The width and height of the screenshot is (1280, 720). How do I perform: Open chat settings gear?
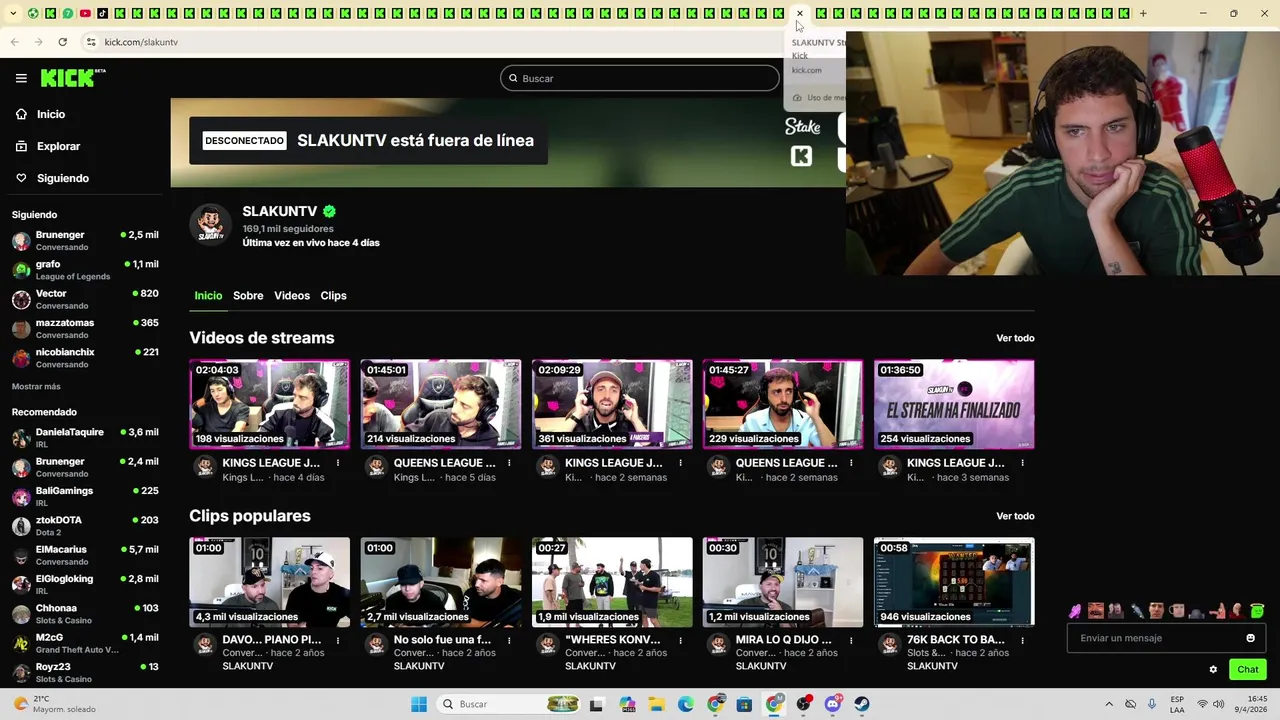pyautogui.click(x=1213, y=669)
